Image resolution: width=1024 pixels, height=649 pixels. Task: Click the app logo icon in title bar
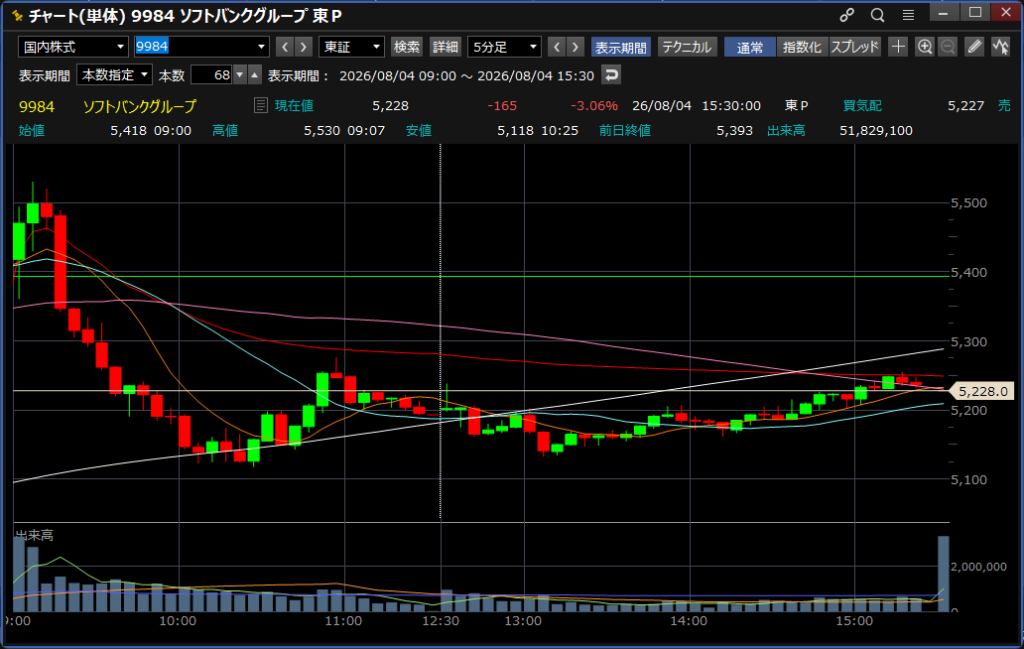tap(17, 15)
